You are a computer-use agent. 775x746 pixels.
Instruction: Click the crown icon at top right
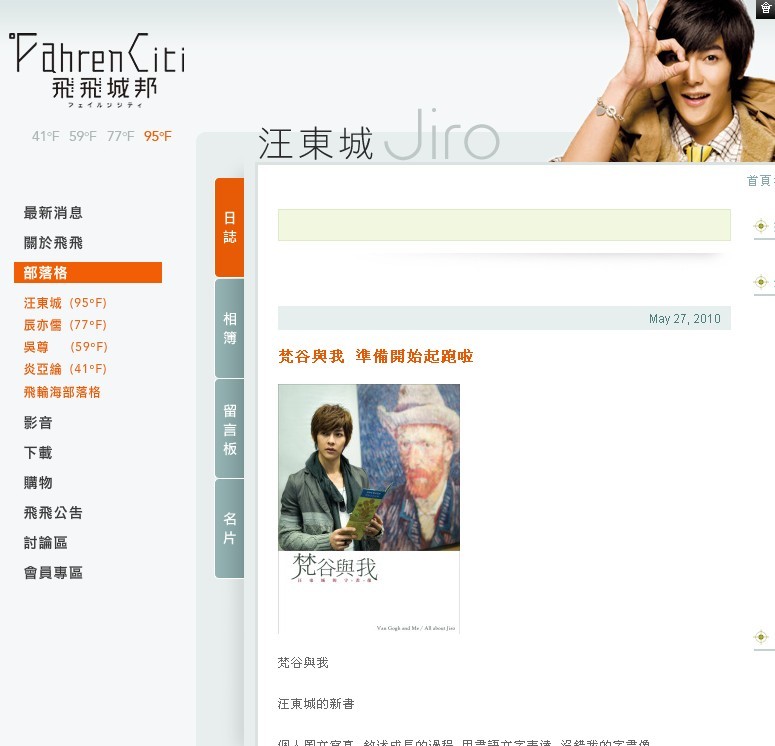[x=766, y=9]
